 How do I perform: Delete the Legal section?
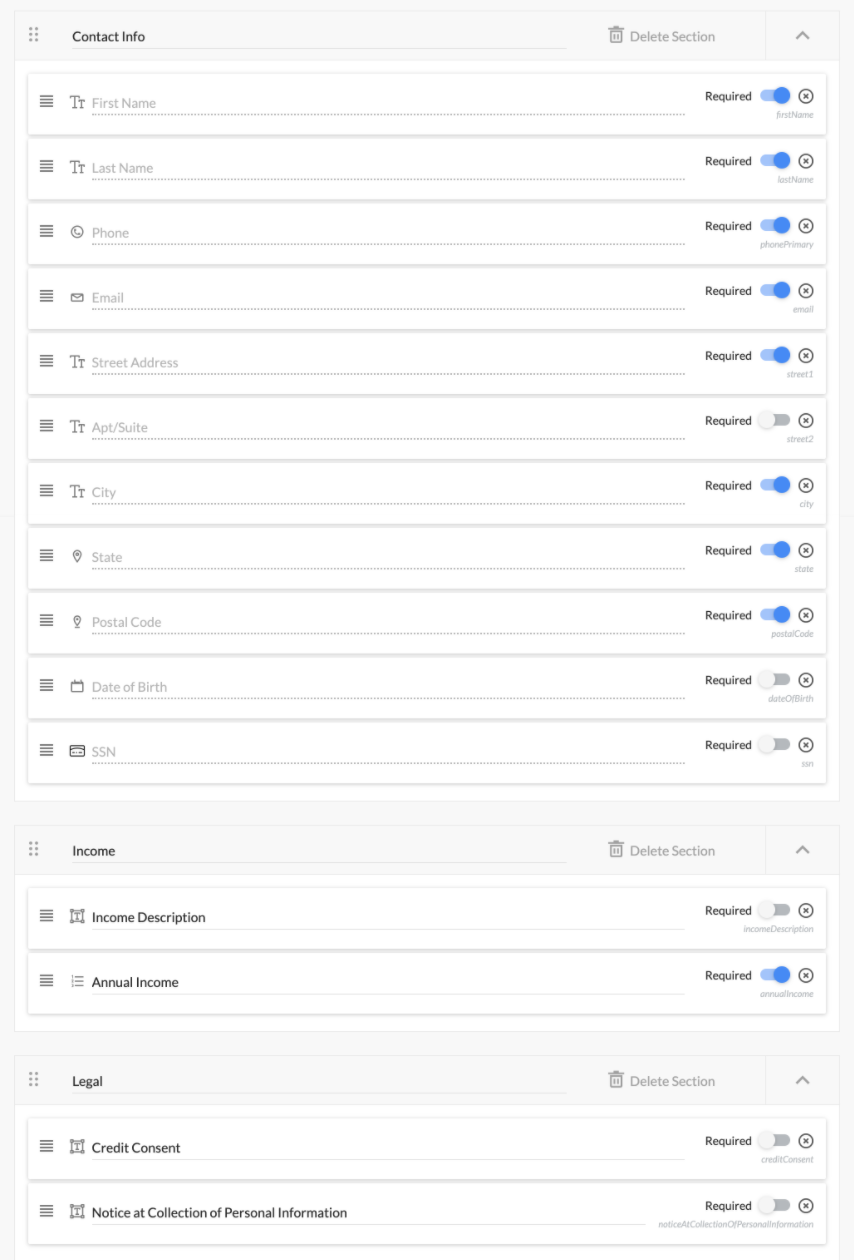point(662,1080)
